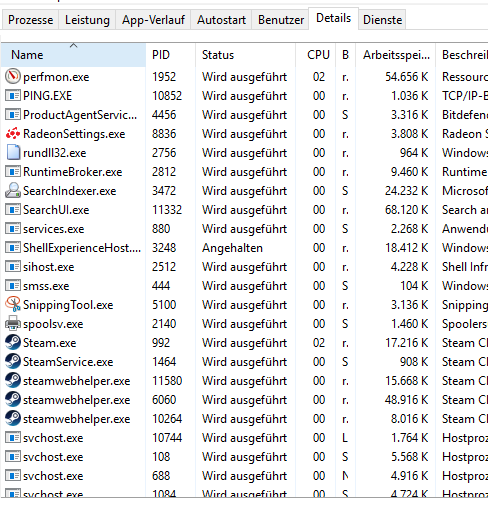Click PID 1464 of SteamService.exe
Image resolution: width=488 pixels, height=508 pixels.
pos(164,362)
